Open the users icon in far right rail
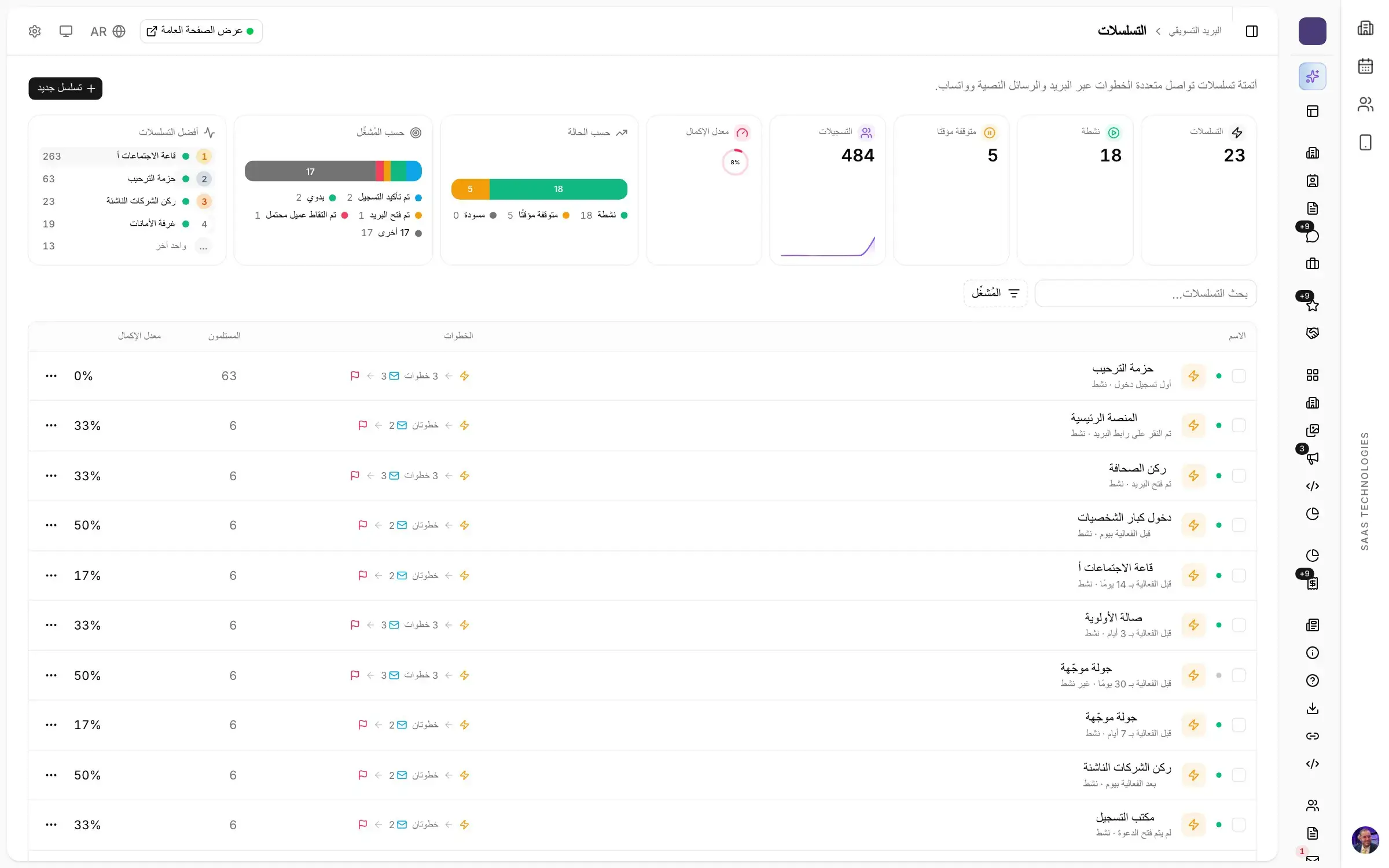This screenshot has width=1389, height=868. [1365, 104]
